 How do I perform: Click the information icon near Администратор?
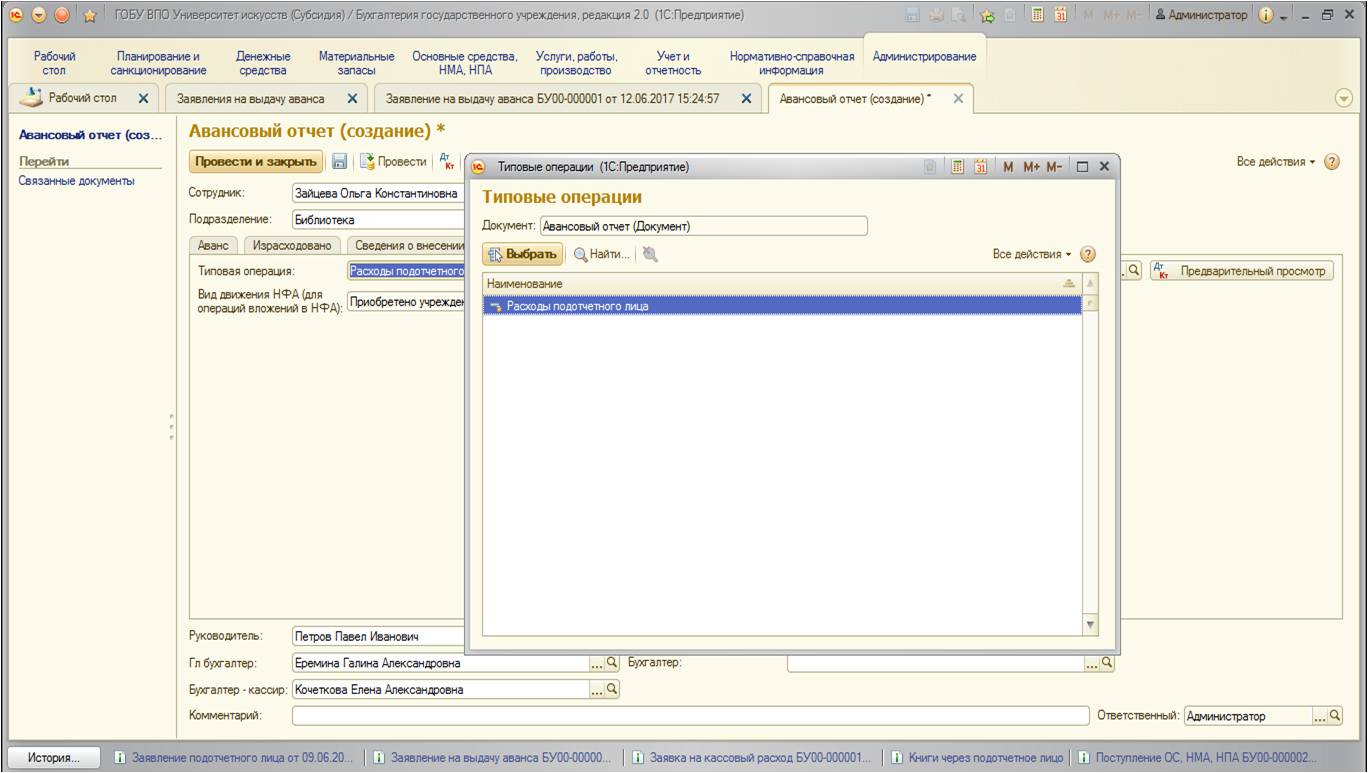click(1265, 15)
